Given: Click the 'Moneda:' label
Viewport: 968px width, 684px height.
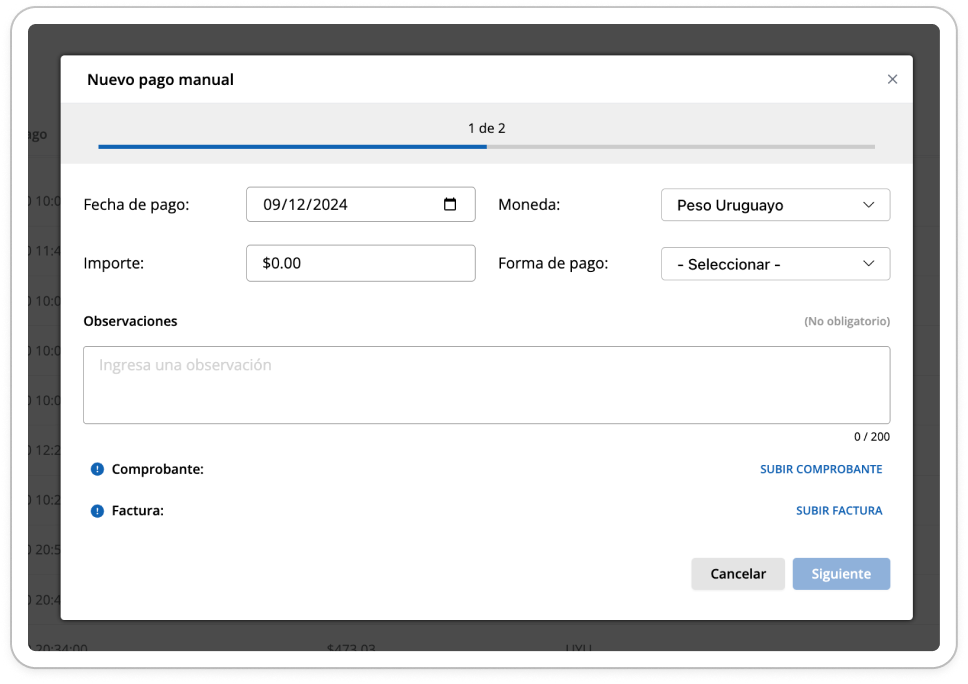Looking at the screenshot, I should point(529,205).
